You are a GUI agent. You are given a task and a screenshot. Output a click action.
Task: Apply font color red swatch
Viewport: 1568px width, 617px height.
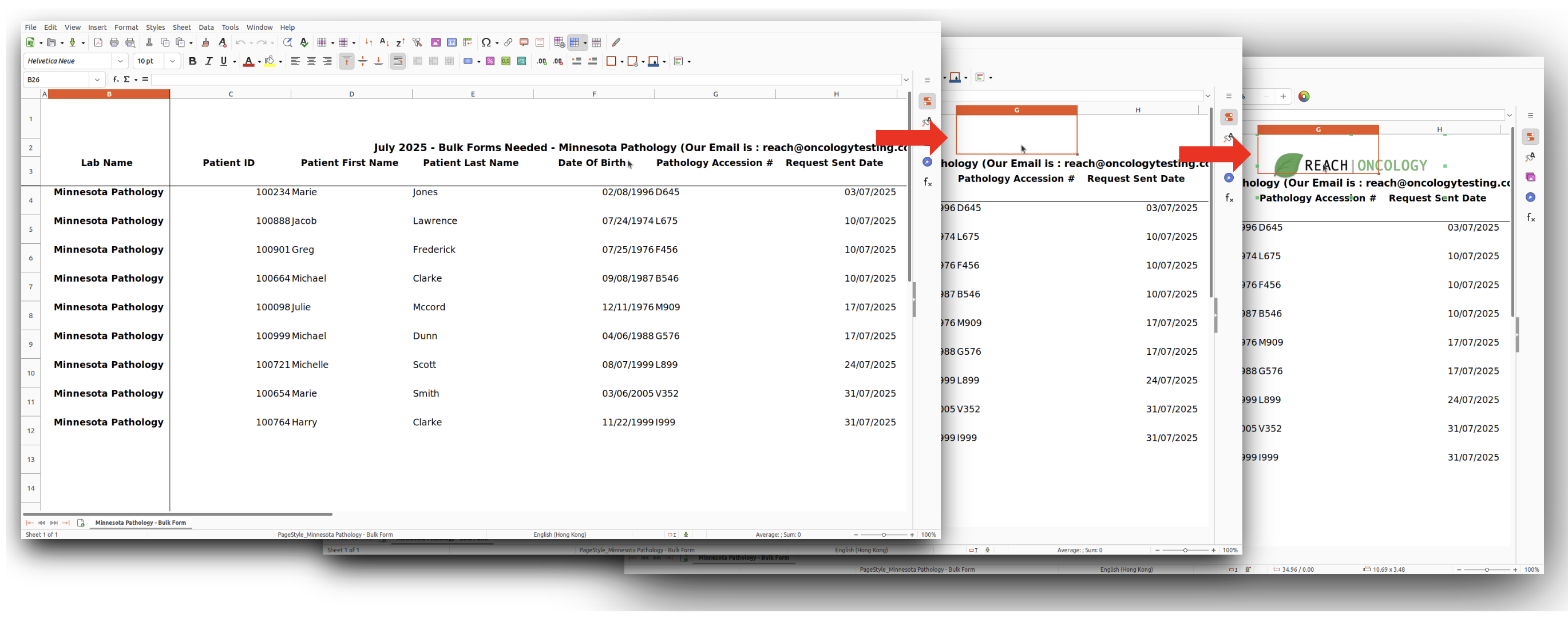click(248, 61)
